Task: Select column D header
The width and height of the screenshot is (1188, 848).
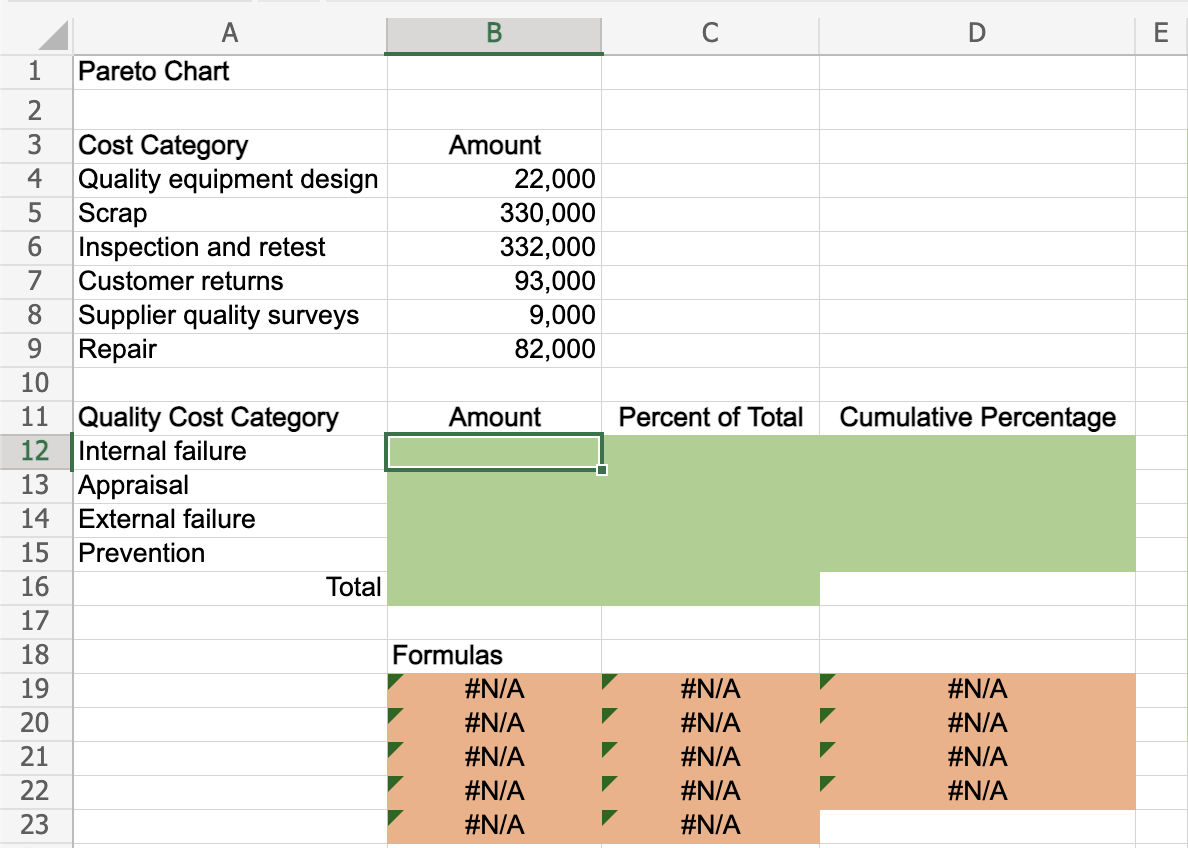Action: [x=976, y=34]
